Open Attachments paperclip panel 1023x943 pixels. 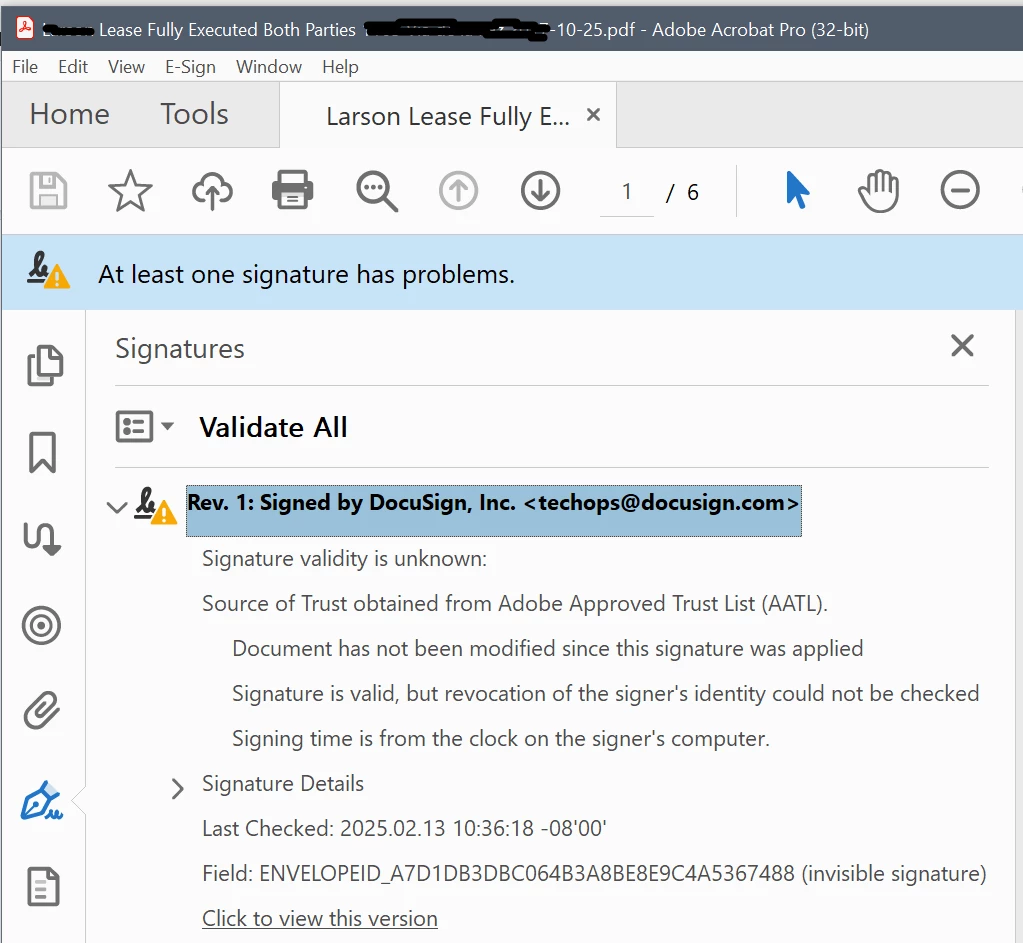tap(42, 710)
